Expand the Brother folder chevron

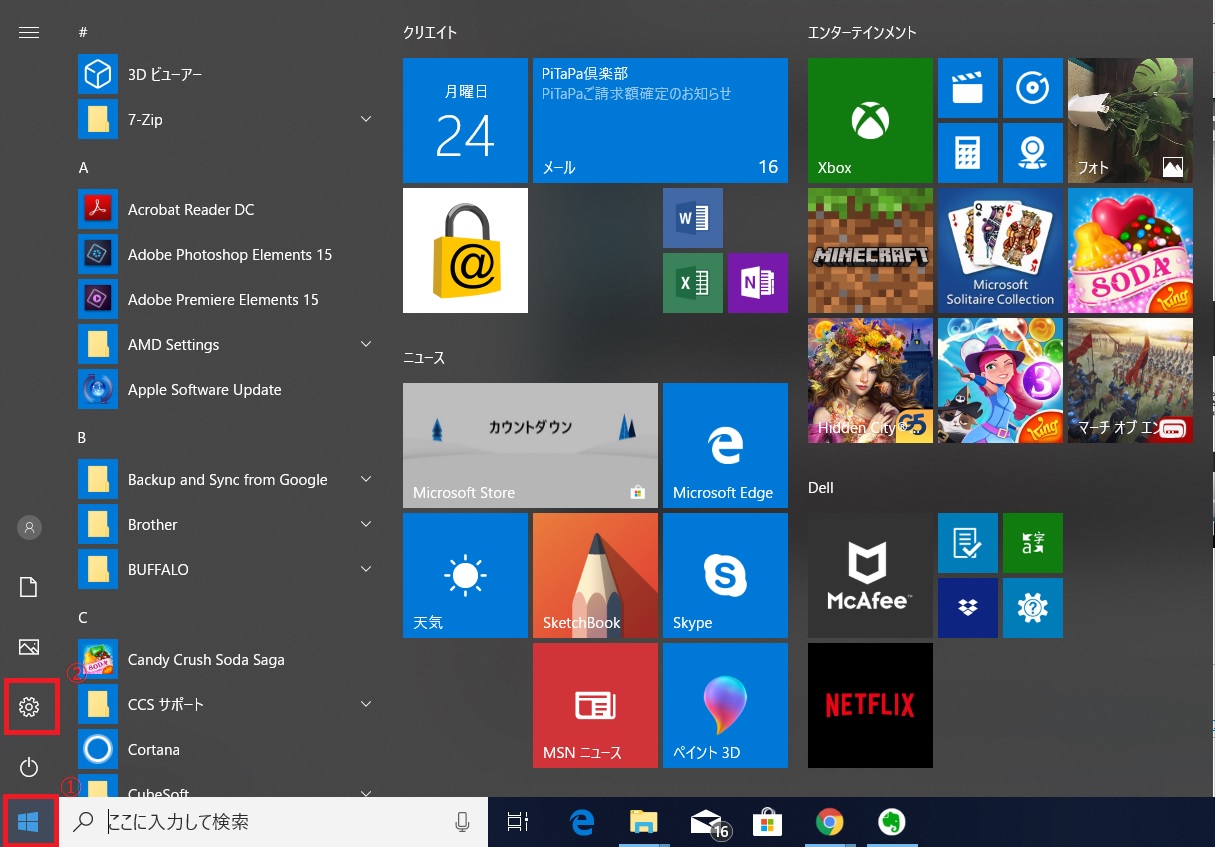click(x=366, y=524)
